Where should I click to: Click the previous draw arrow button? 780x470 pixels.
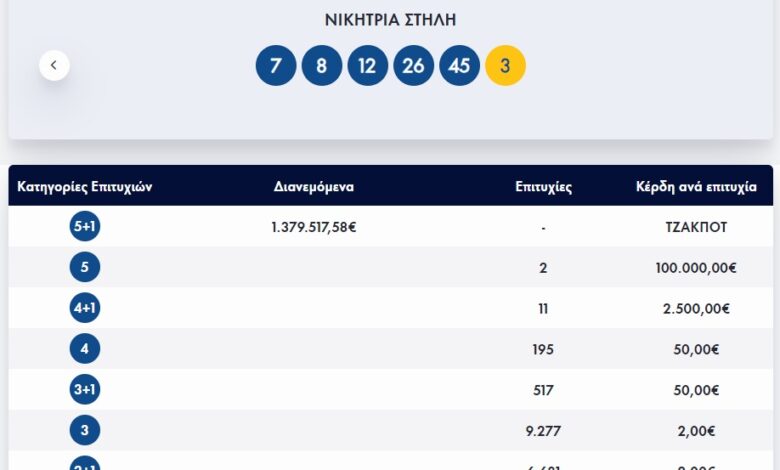tap(54, 65)
